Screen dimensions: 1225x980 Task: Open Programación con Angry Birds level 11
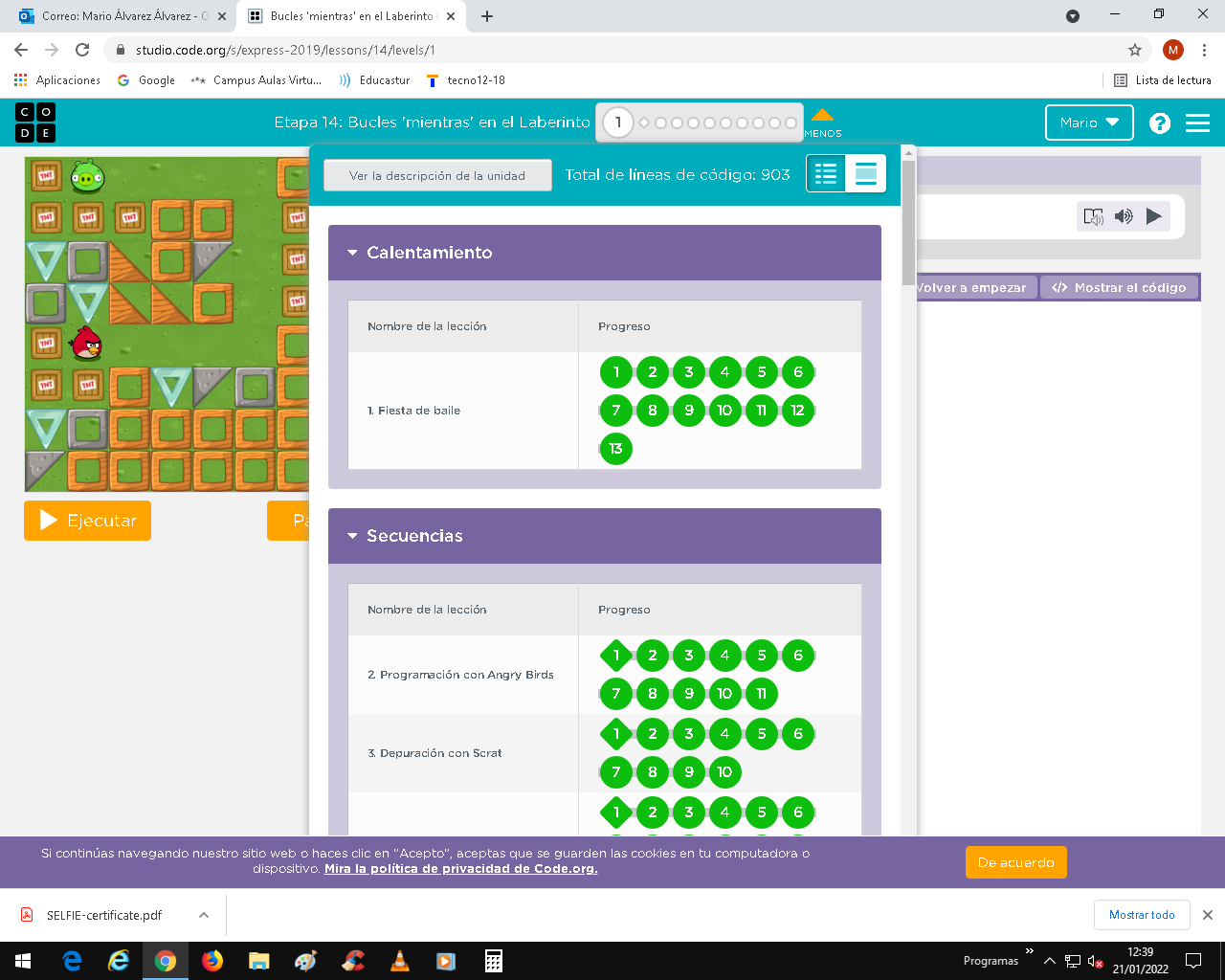tap(762, 694)
